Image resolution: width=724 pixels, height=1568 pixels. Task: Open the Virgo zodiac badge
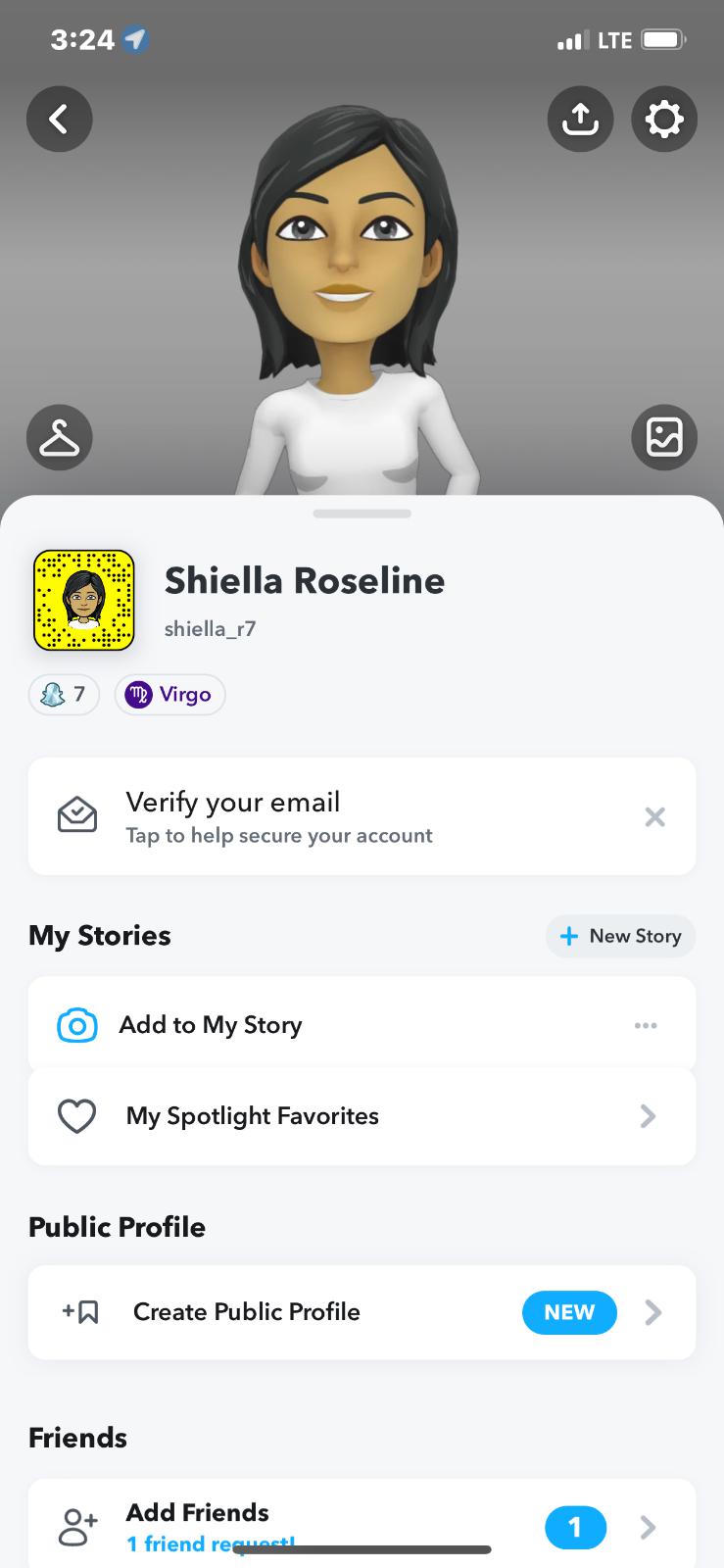click(x=169, y=695)
